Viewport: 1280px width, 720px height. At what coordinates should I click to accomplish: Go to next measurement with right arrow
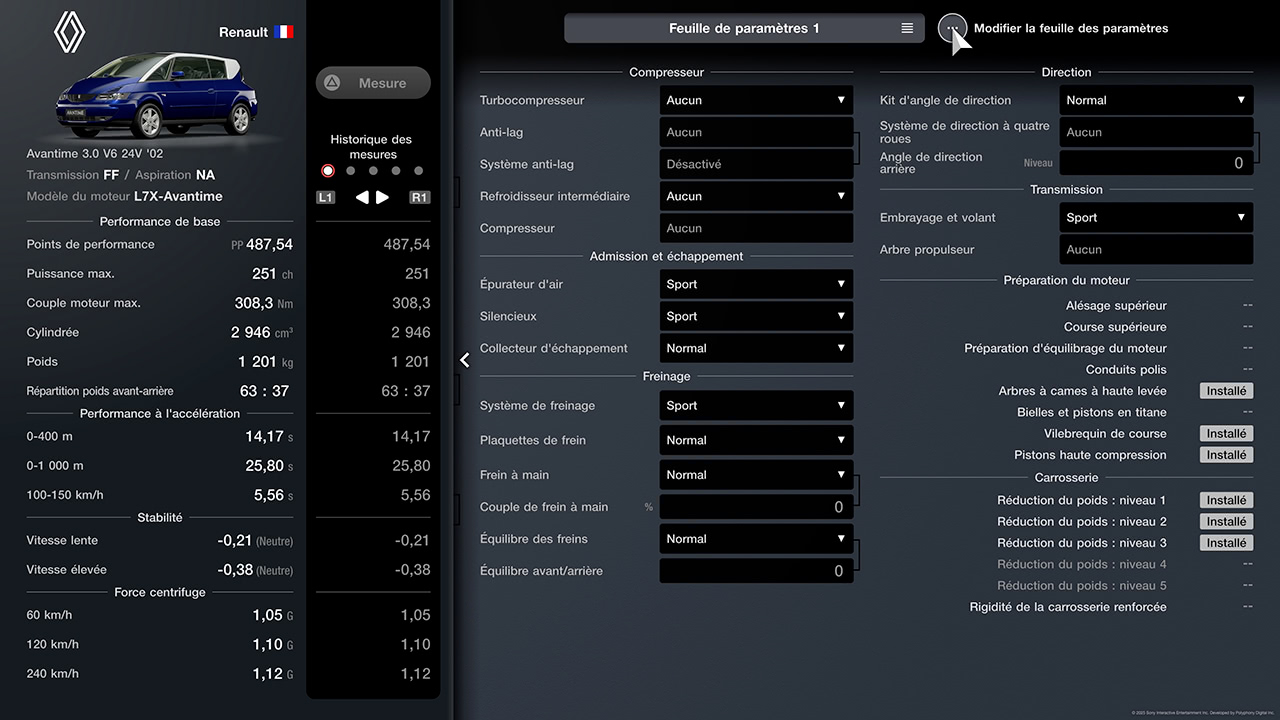pyautogui.click(x=383, y=198)
